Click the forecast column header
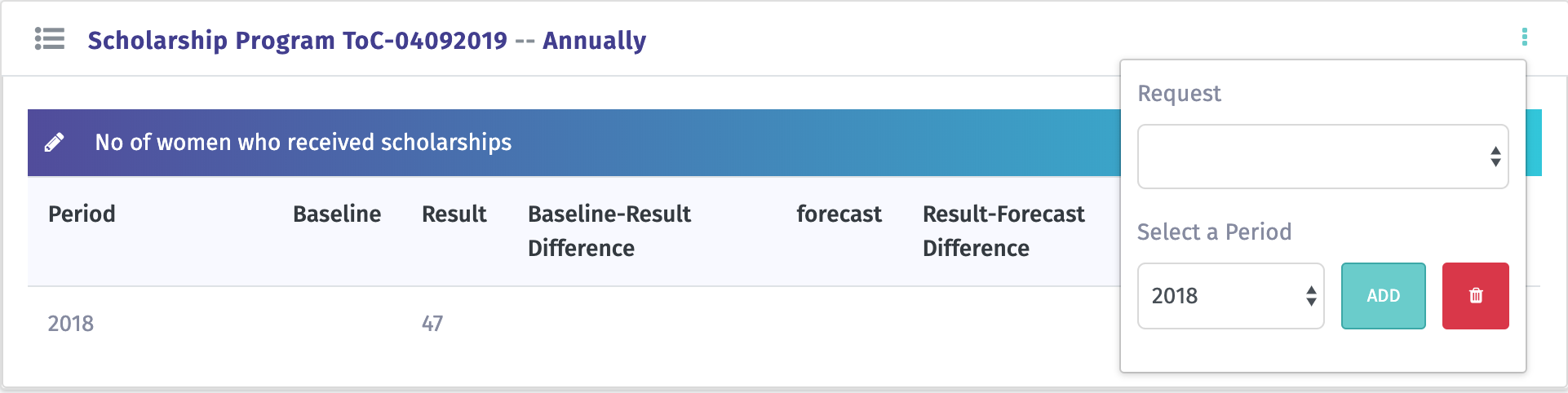This screenshot has width=1568, height=393. pyautogui.click(x=839, y=214)
